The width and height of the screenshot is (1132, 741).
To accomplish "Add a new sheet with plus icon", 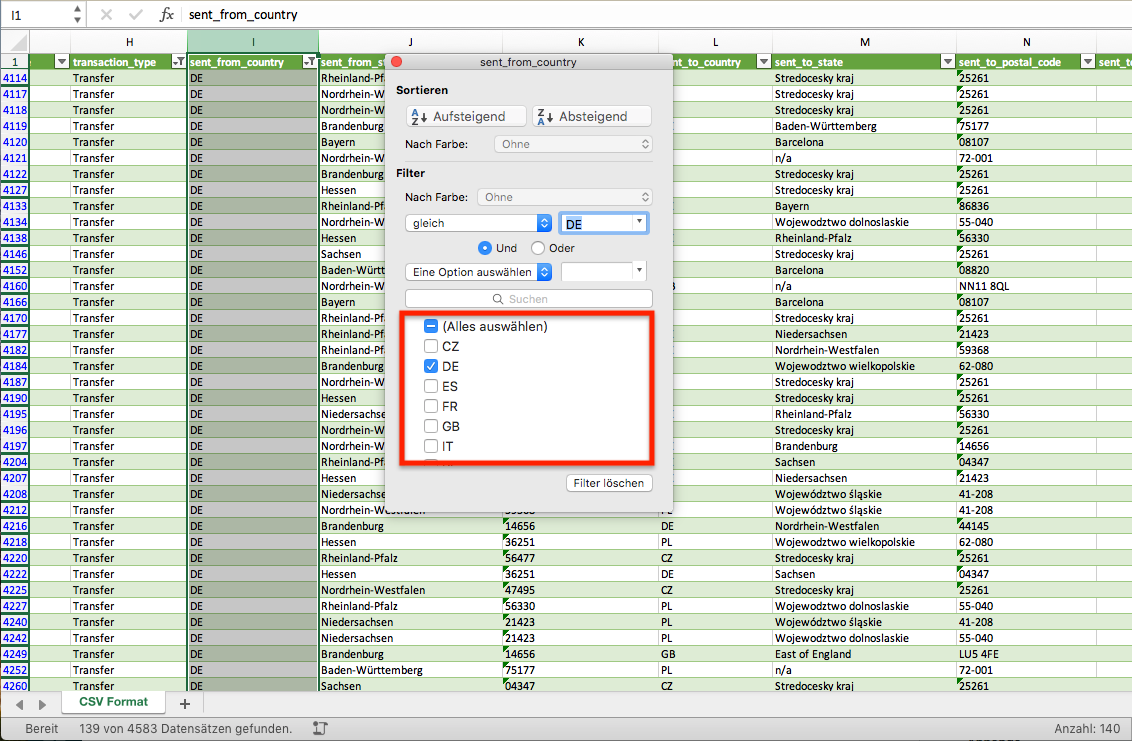I will [185, 703].
